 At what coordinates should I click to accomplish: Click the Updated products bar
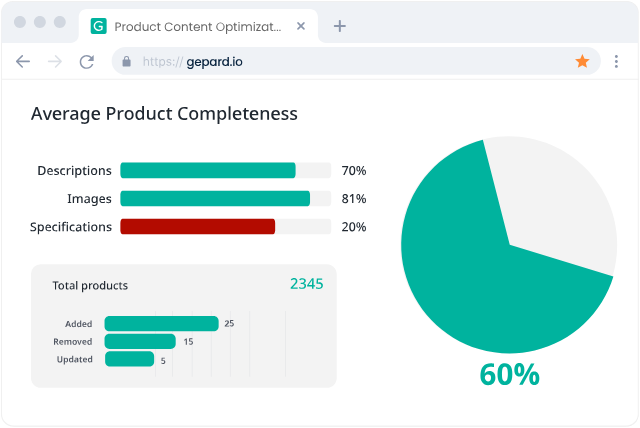(x=129, y=359)
